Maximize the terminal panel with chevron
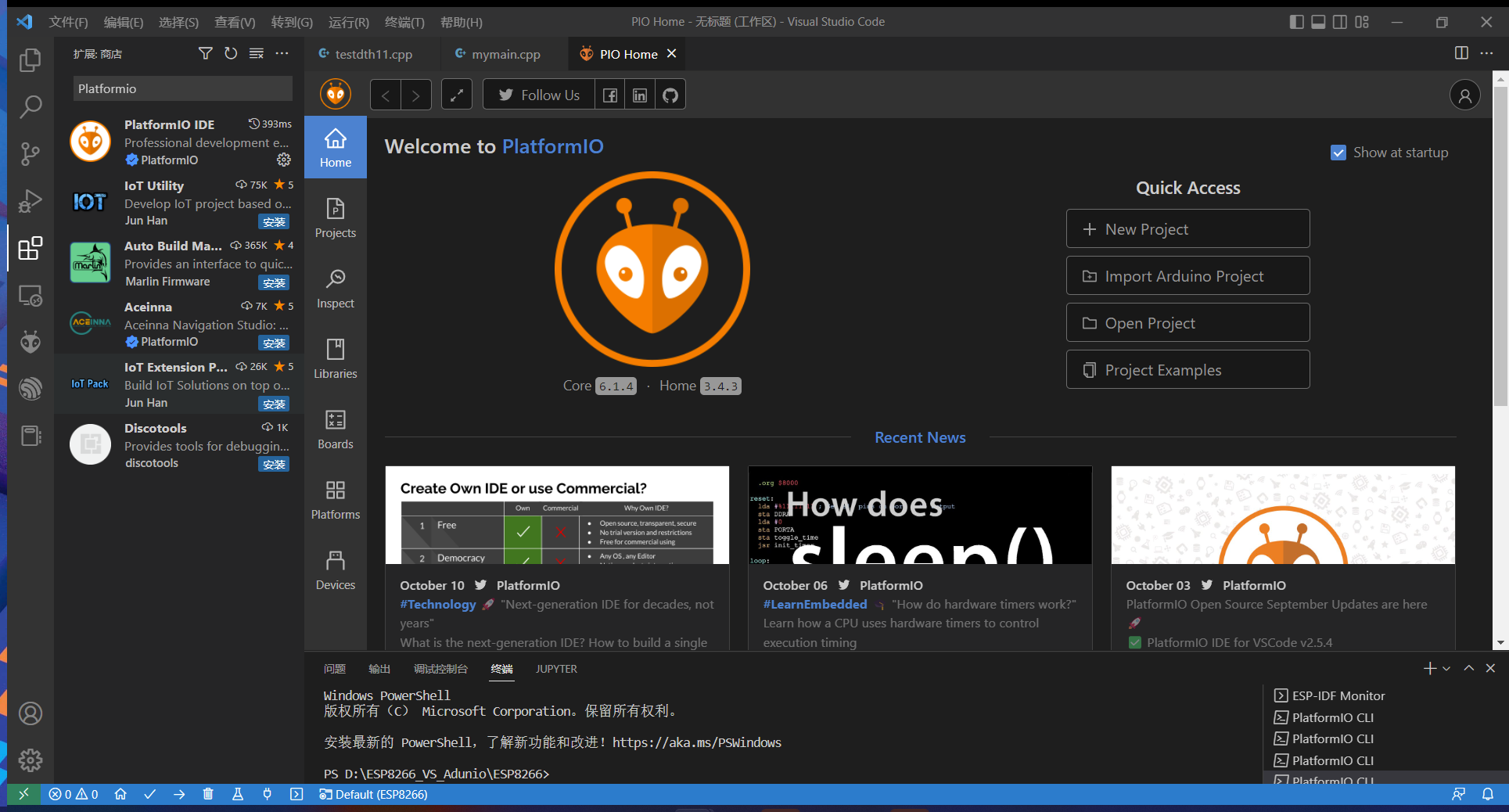1509x812 pixels. click(x=1468, y=668)
